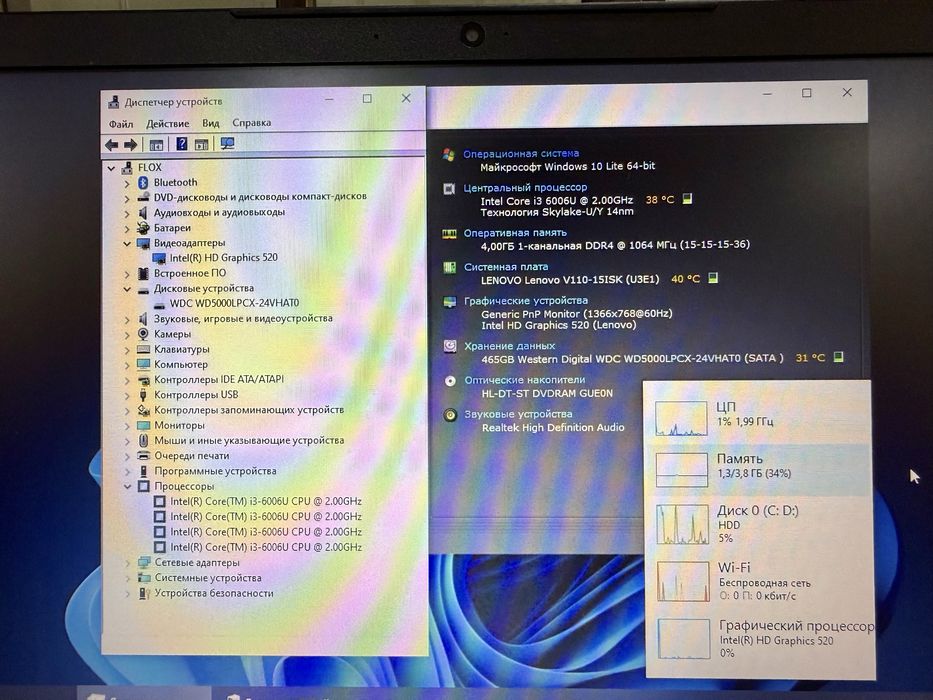Collapse the Процессоры category

click(x=127, y=486)
